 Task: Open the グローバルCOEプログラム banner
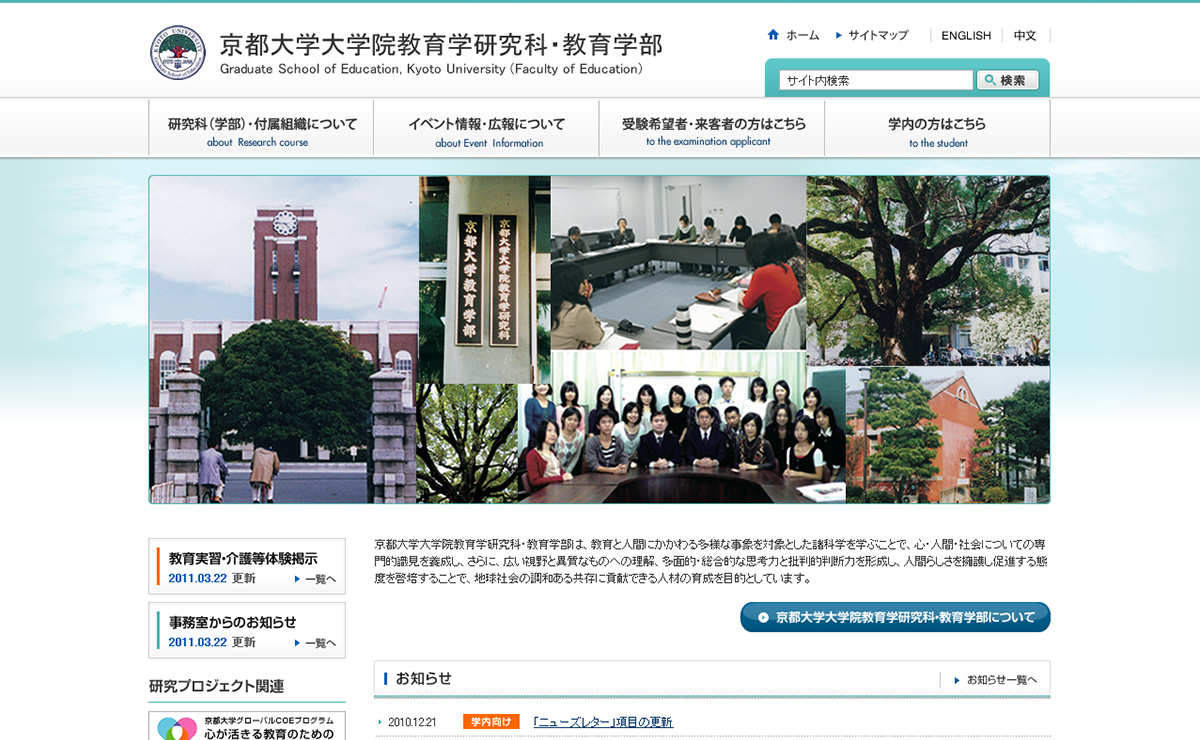247,726
